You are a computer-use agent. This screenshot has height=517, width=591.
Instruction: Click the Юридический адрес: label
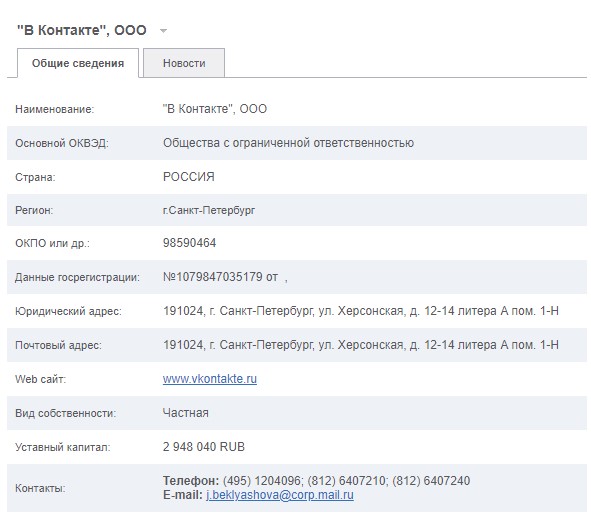(68, 311)
